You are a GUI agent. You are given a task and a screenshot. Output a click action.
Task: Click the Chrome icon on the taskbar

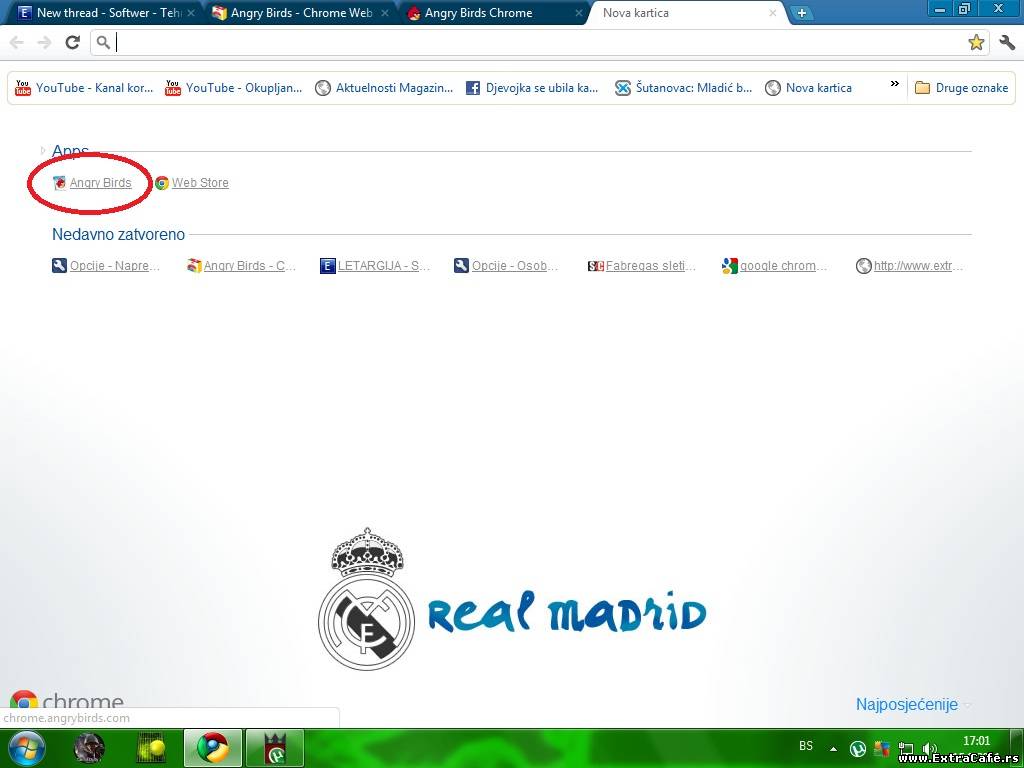(212, 748)
